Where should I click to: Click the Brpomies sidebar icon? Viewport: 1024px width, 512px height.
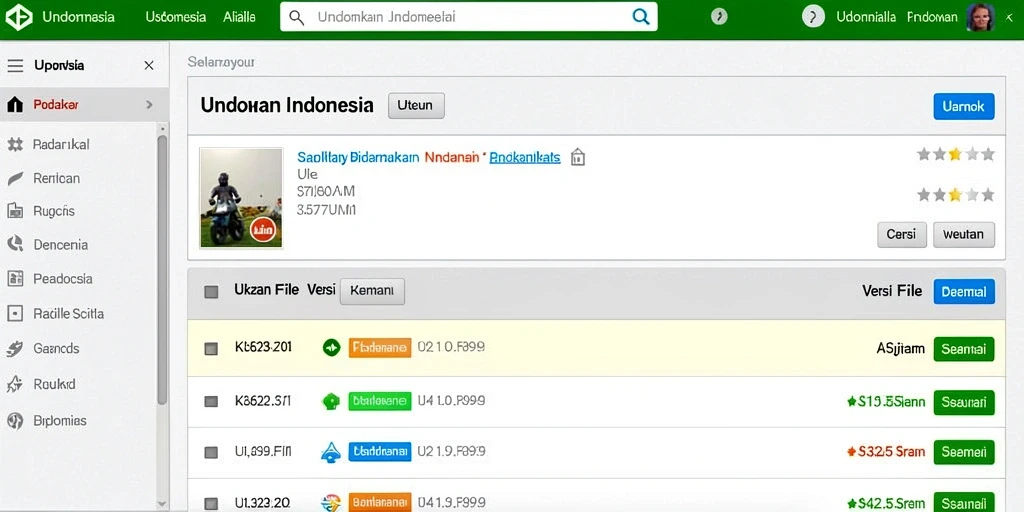[x=15, y=421]
